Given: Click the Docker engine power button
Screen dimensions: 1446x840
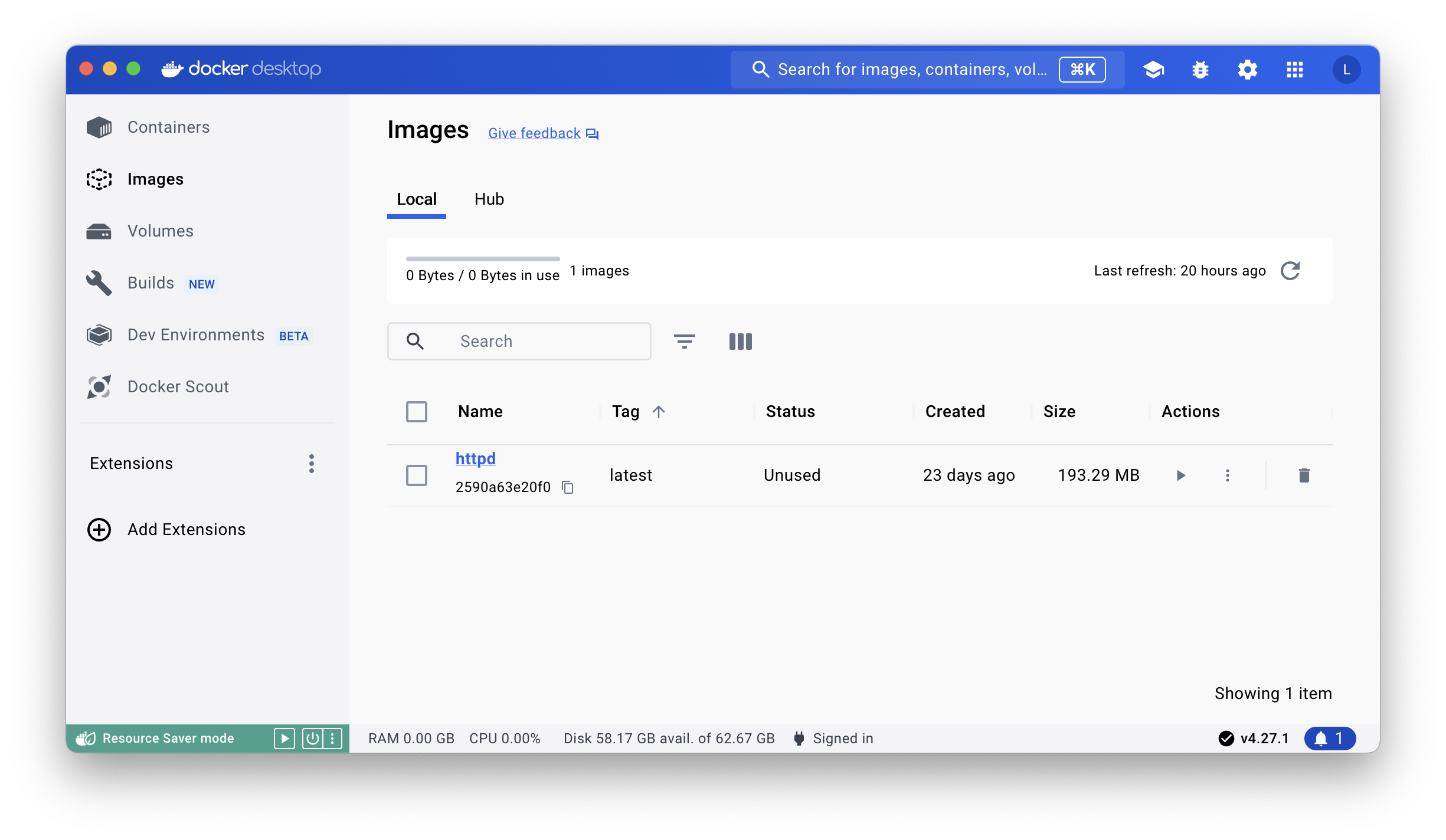Looking at the screenshot, I should (312, 739).
